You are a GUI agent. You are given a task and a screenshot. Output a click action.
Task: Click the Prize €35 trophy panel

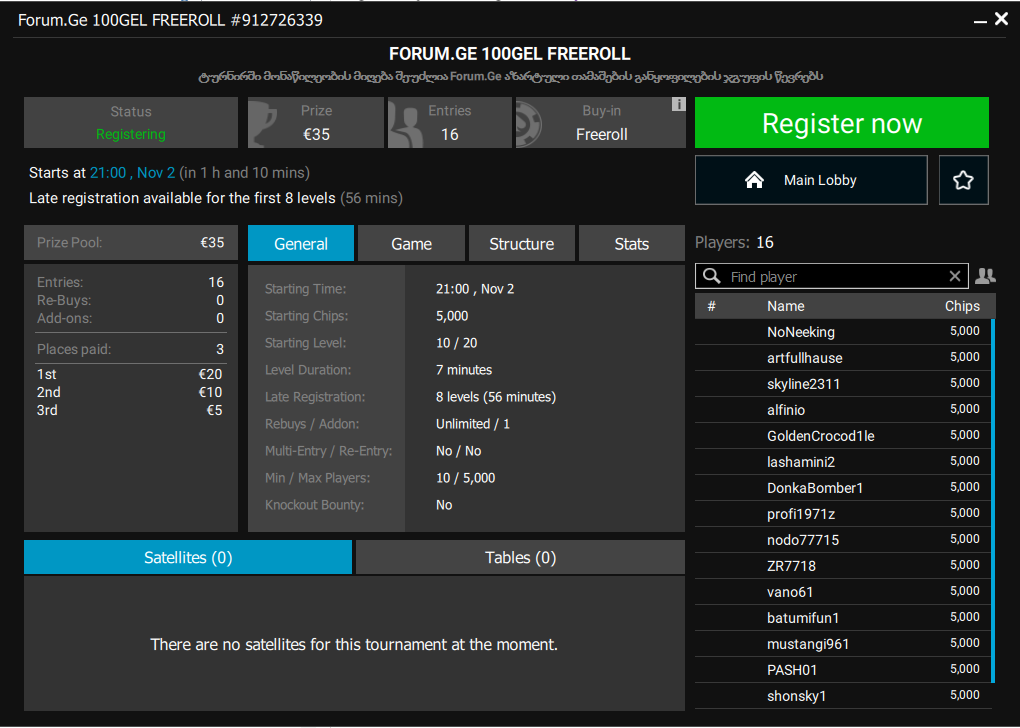click(x=316, y=123)
